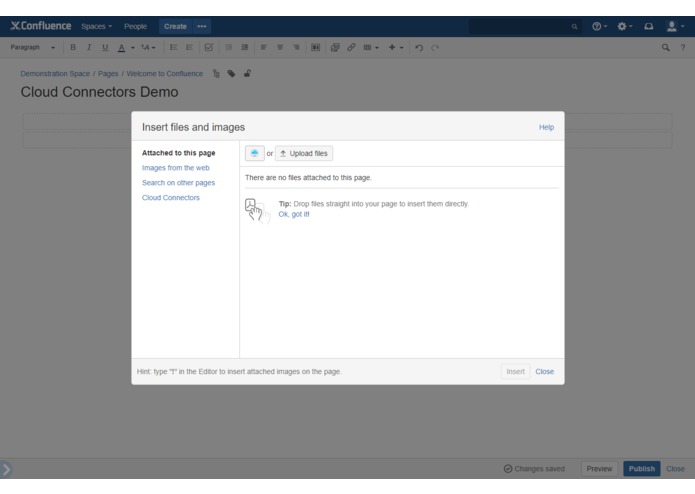
Task: Click the Insert button in dialog
Action: [x=515, y=372]
